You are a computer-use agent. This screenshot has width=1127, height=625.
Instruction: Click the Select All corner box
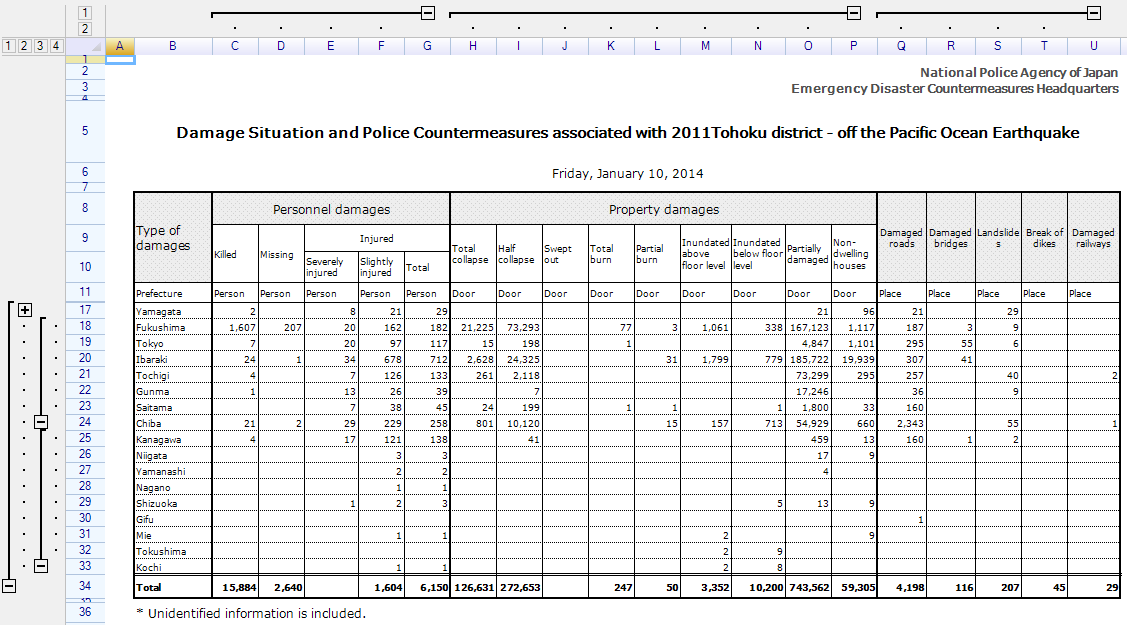click(85, 45)
